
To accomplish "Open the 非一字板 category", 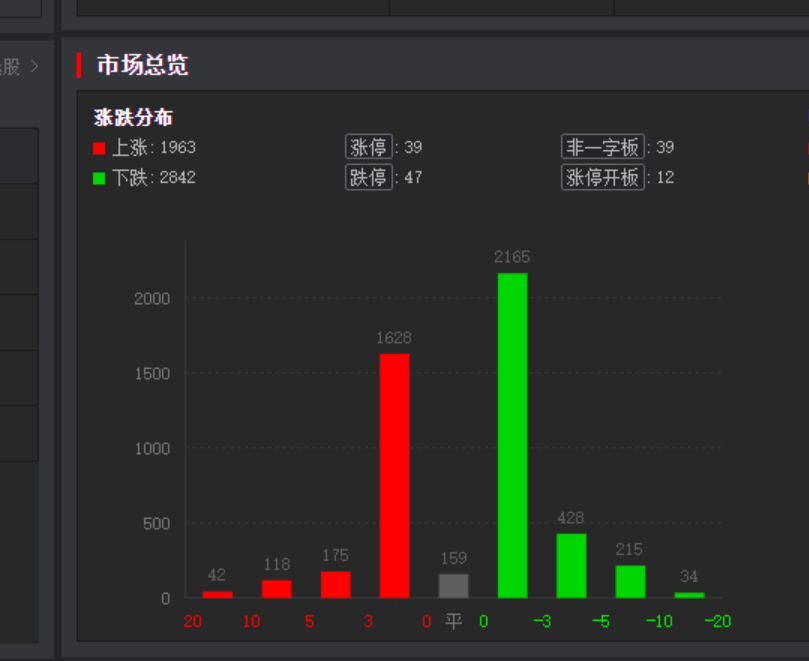I will 604,147.
